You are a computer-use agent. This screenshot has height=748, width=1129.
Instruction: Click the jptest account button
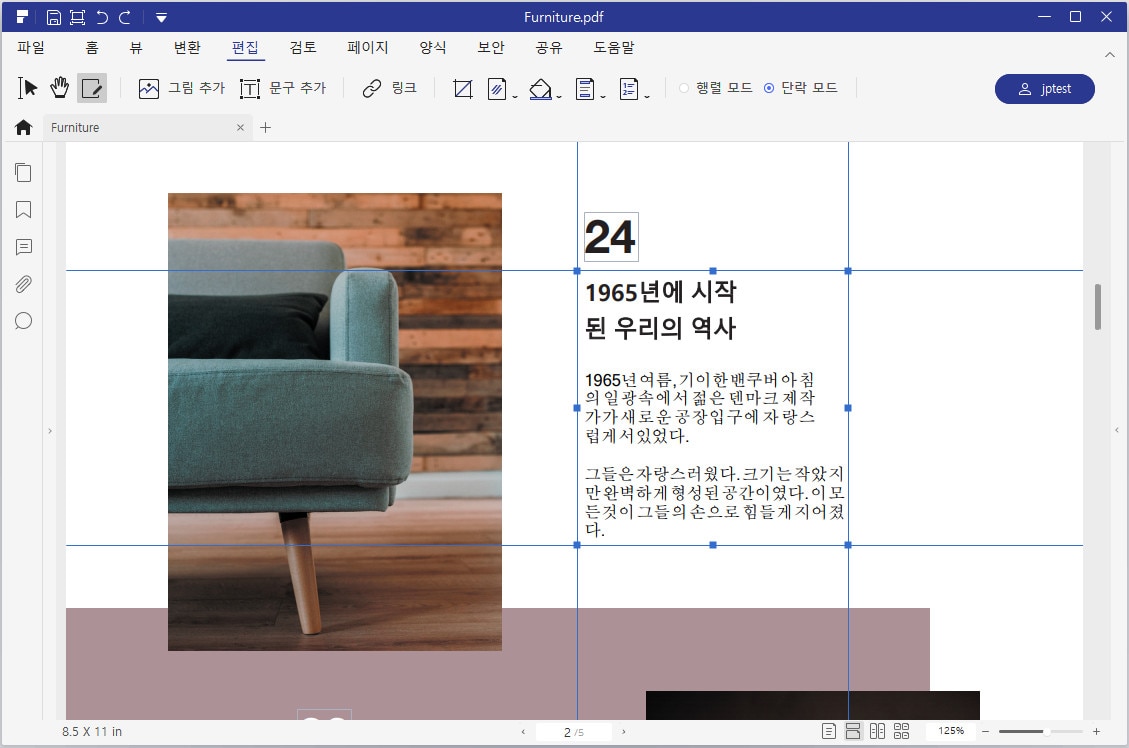pos(1045,89)
